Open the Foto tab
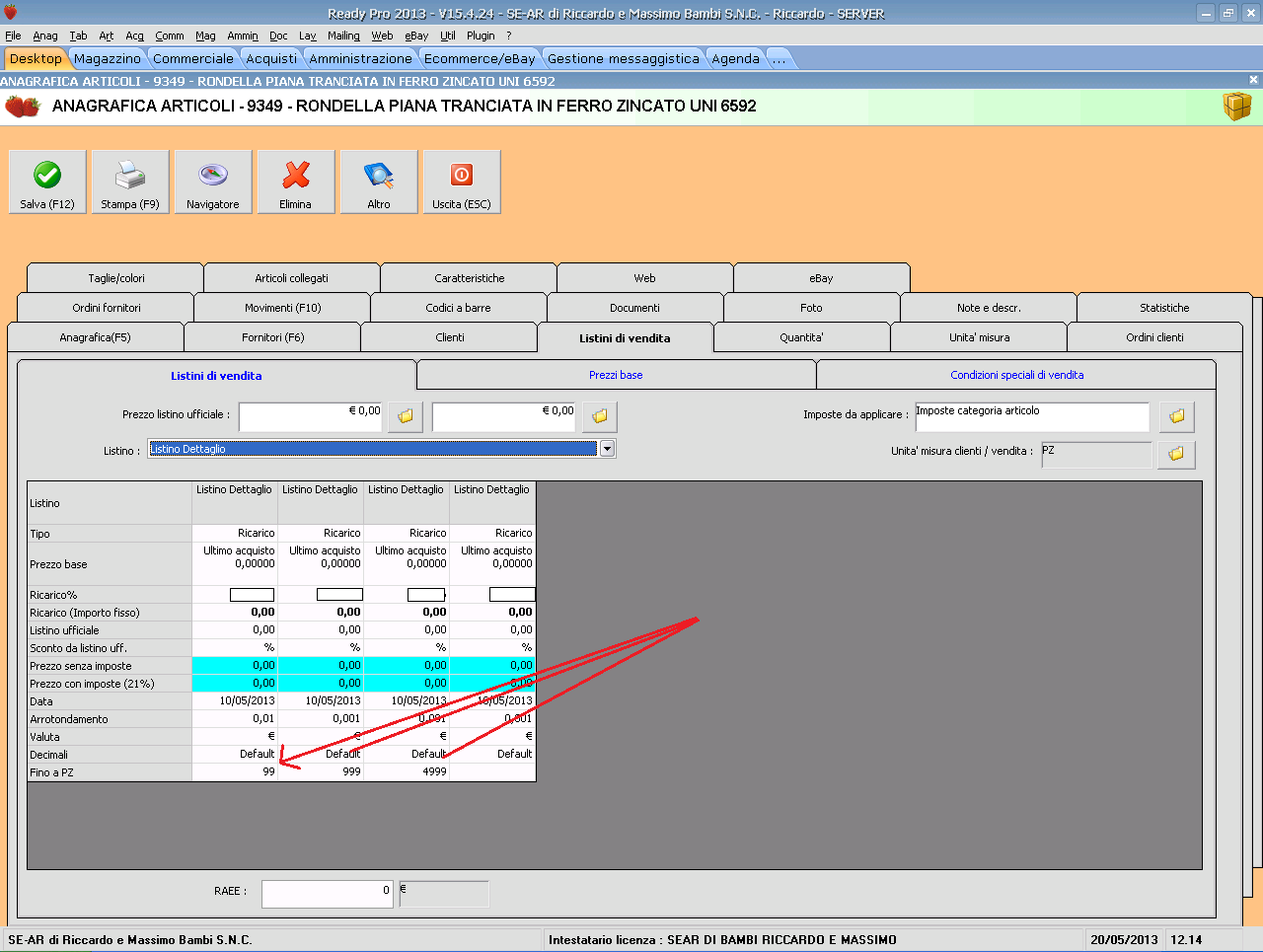 tap(812, 308)
